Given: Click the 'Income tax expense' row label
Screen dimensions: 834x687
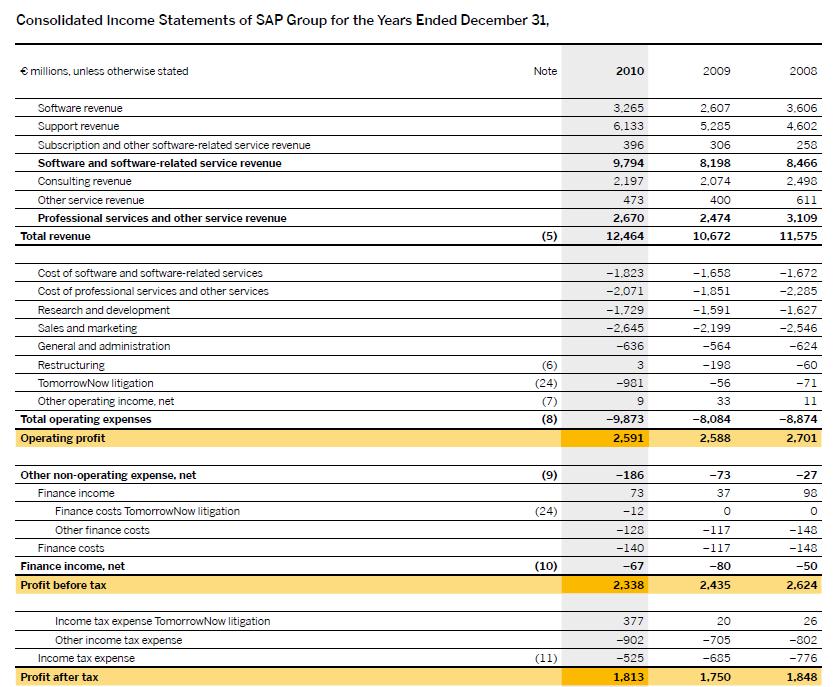Looking at the screenshot, I should click(86, 658).
